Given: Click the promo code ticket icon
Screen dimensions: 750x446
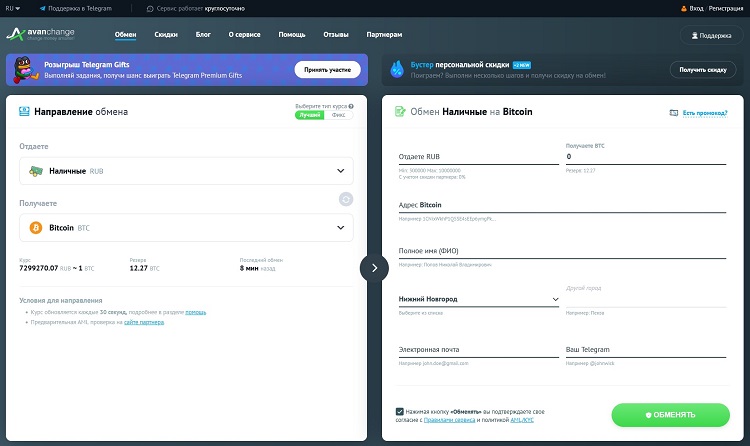Looking at the screenshot, I should [674, 113].
